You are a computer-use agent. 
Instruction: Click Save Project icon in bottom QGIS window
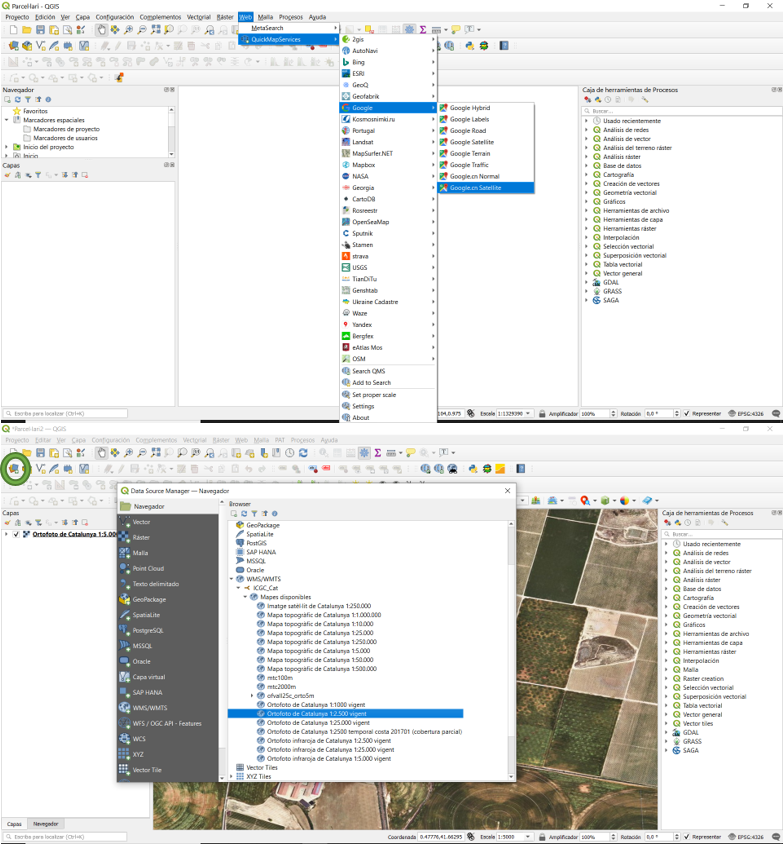coord(40,453)
